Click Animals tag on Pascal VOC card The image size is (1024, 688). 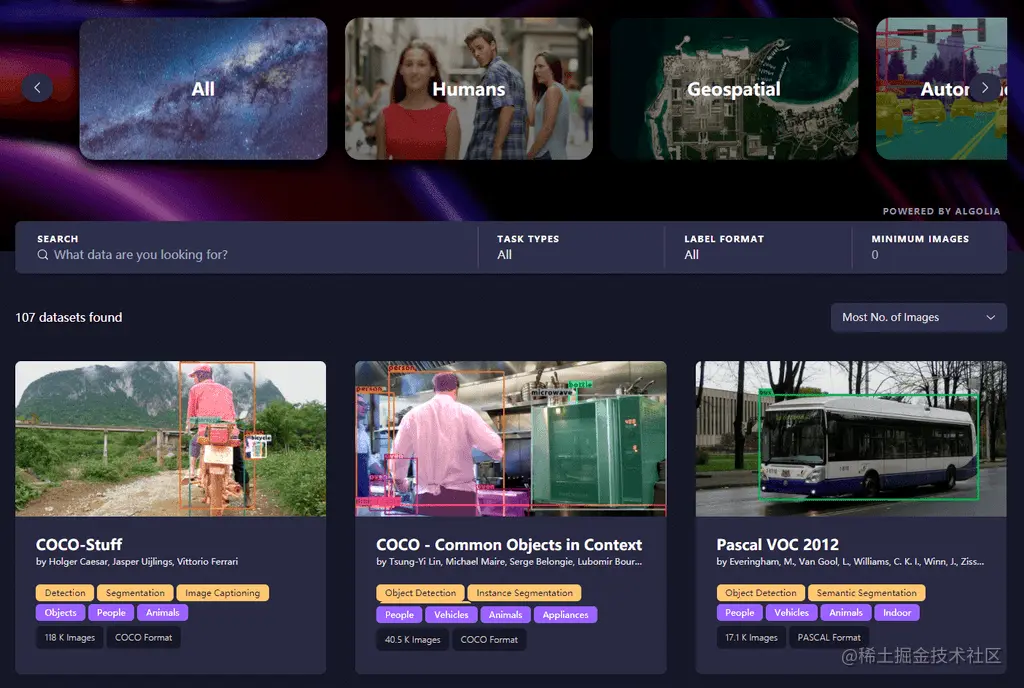point(846,612)
